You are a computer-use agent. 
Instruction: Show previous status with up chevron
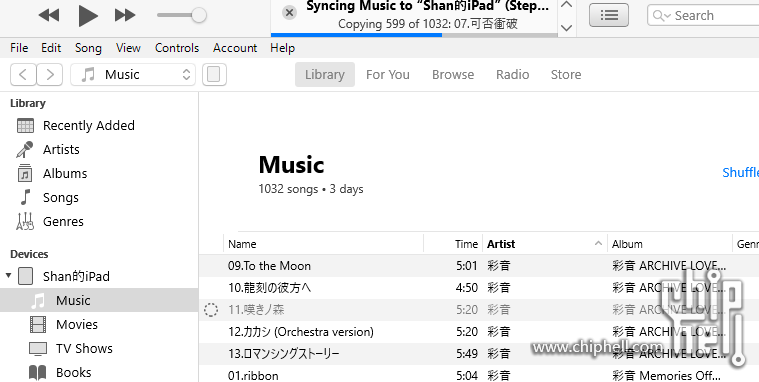pyautogui.click(x=566, y=5)
